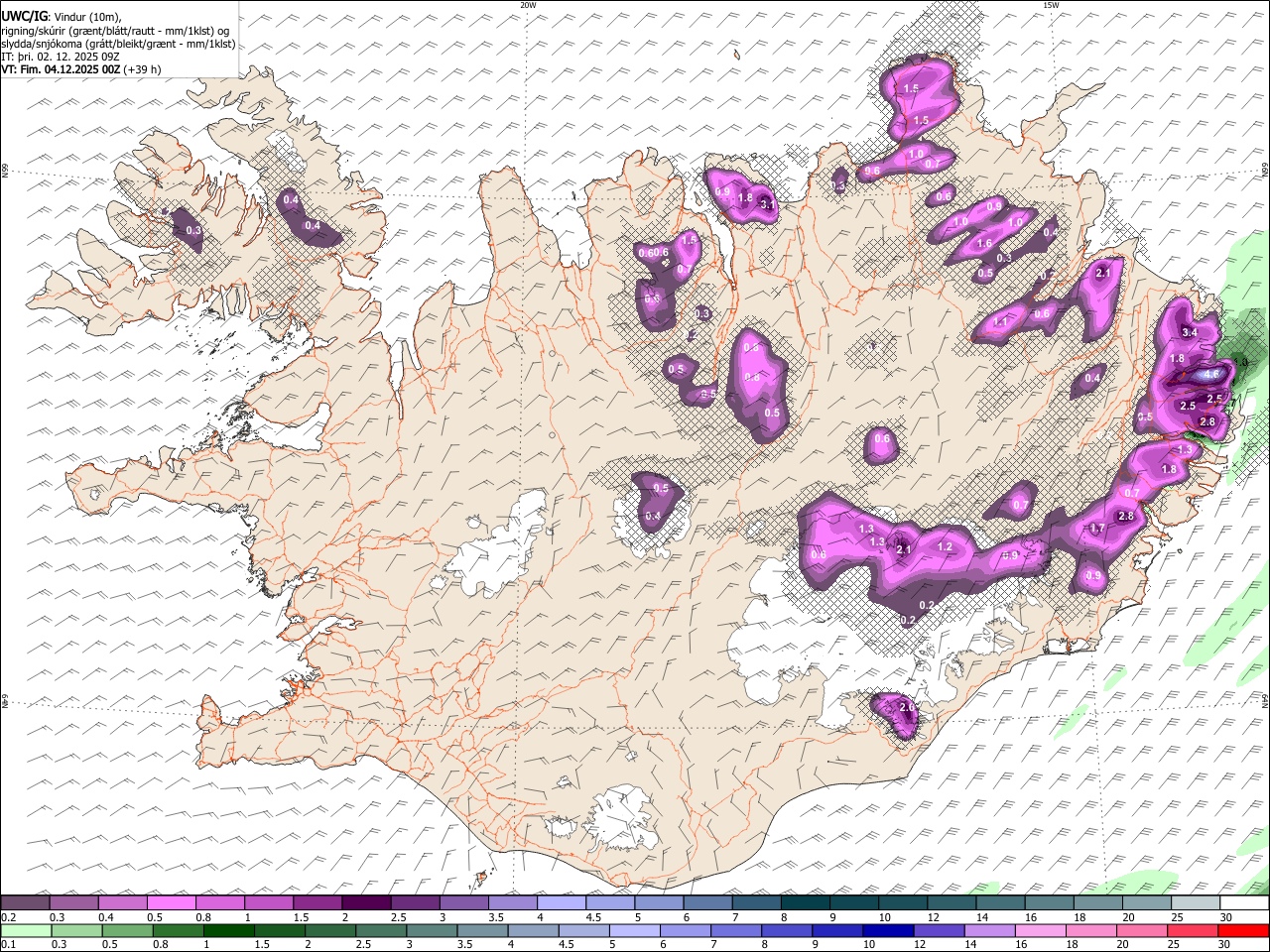Select grey-blue rain swatch between 4 and 4.5
This screenshot has height=952, width=1270.
pyautogui.click(x=534, y=930)
